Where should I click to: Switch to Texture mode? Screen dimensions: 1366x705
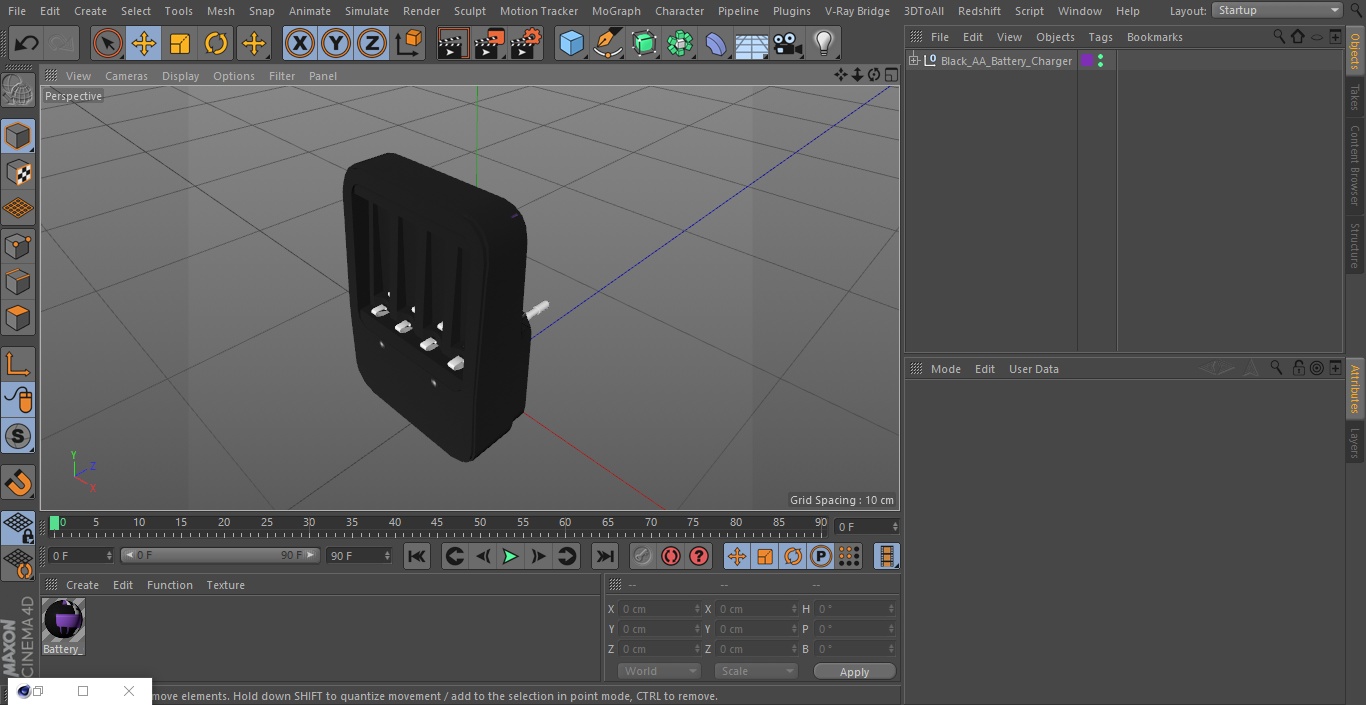click(x=18, y=172)
